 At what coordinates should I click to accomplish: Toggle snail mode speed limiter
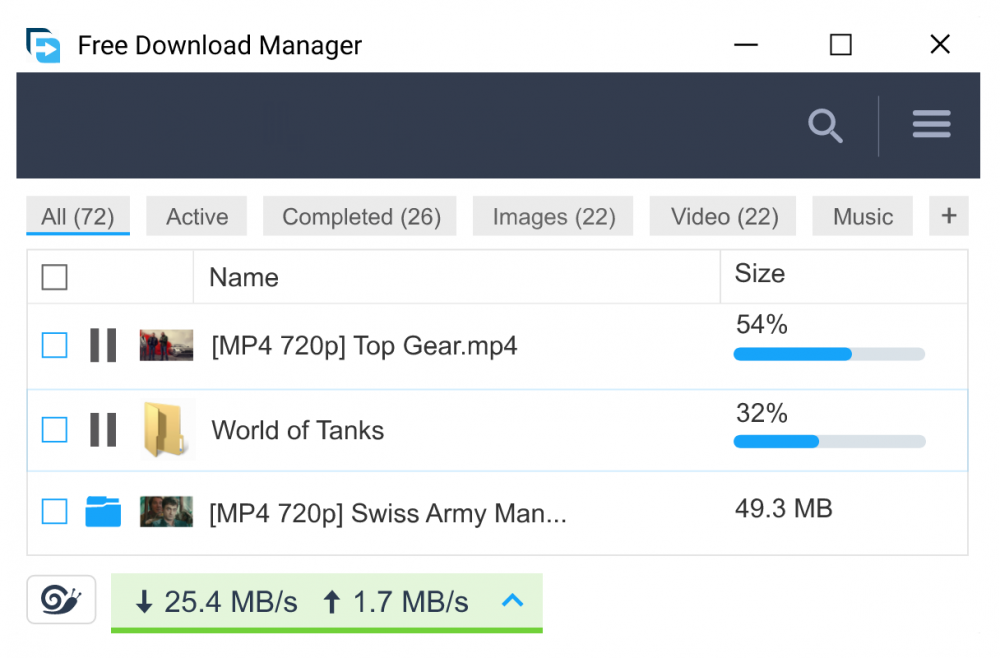click(61, 600)
